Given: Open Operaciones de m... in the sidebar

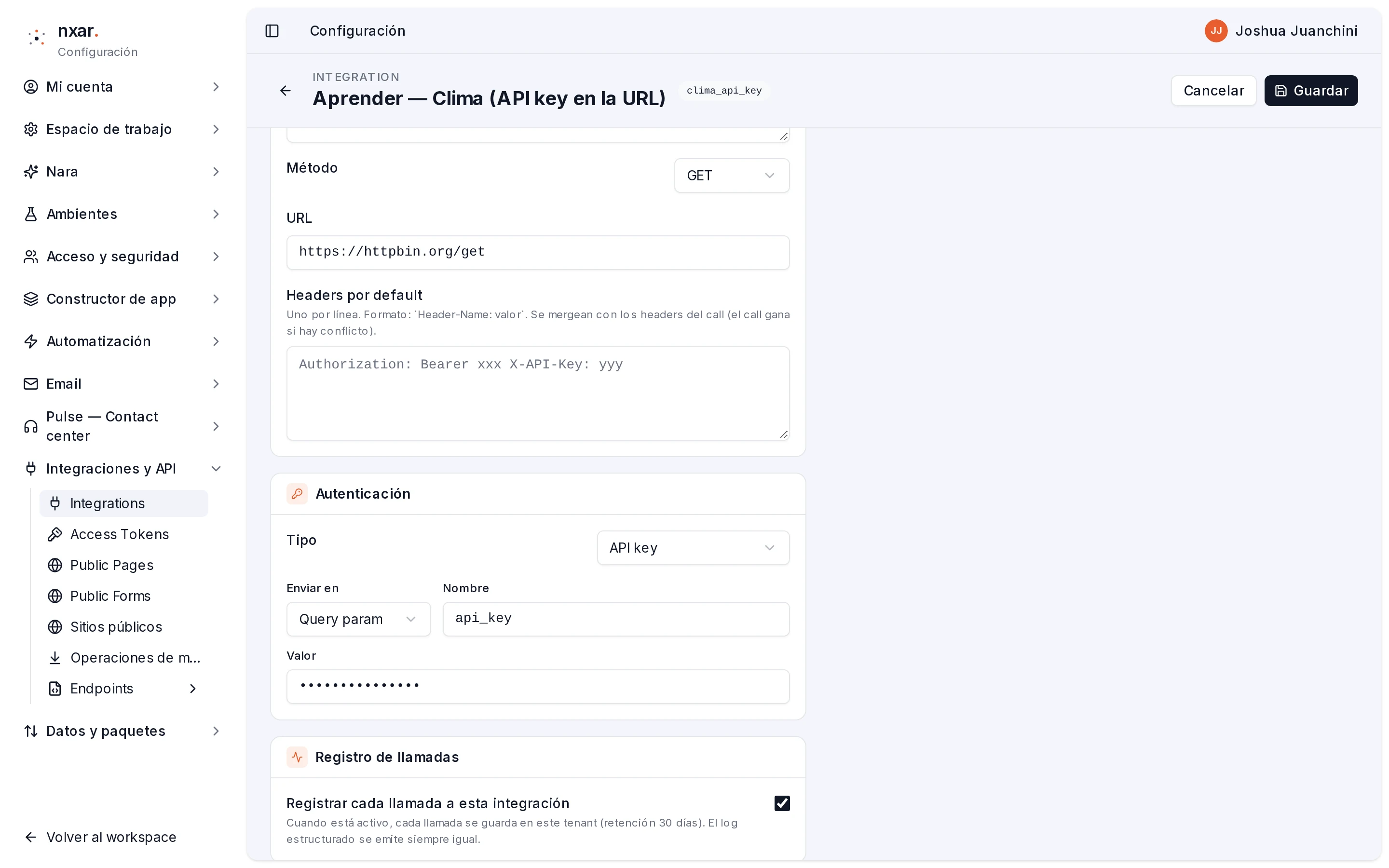Looking at the screenshot, I should [x=123, y=658].
